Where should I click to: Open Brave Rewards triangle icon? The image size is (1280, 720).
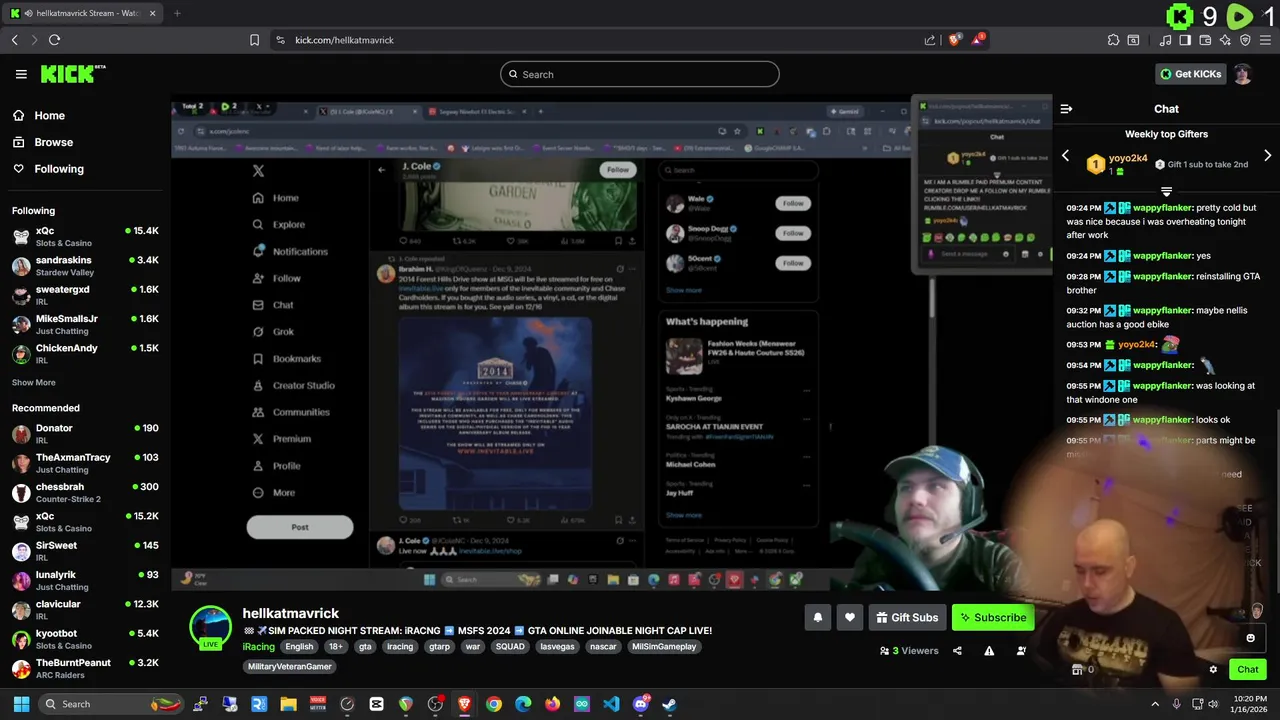click(x=978, y=40)
